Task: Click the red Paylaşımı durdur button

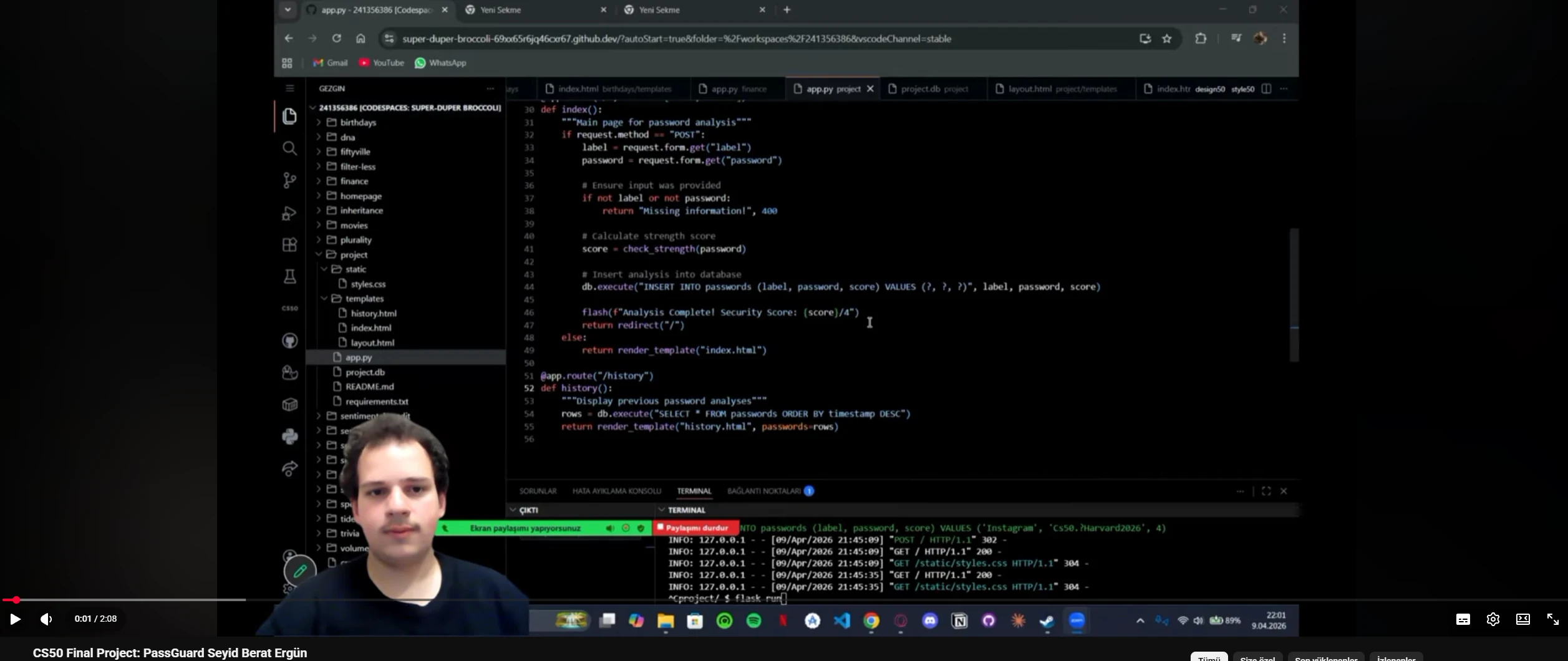Action: tap(695, 528)
